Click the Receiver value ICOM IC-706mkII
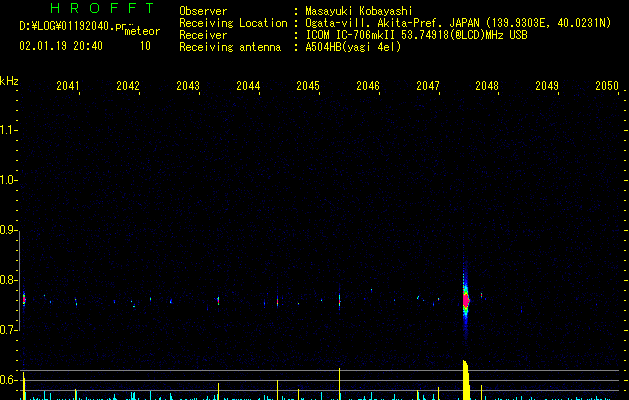This screenshot has width=629, height=400. 351,35
